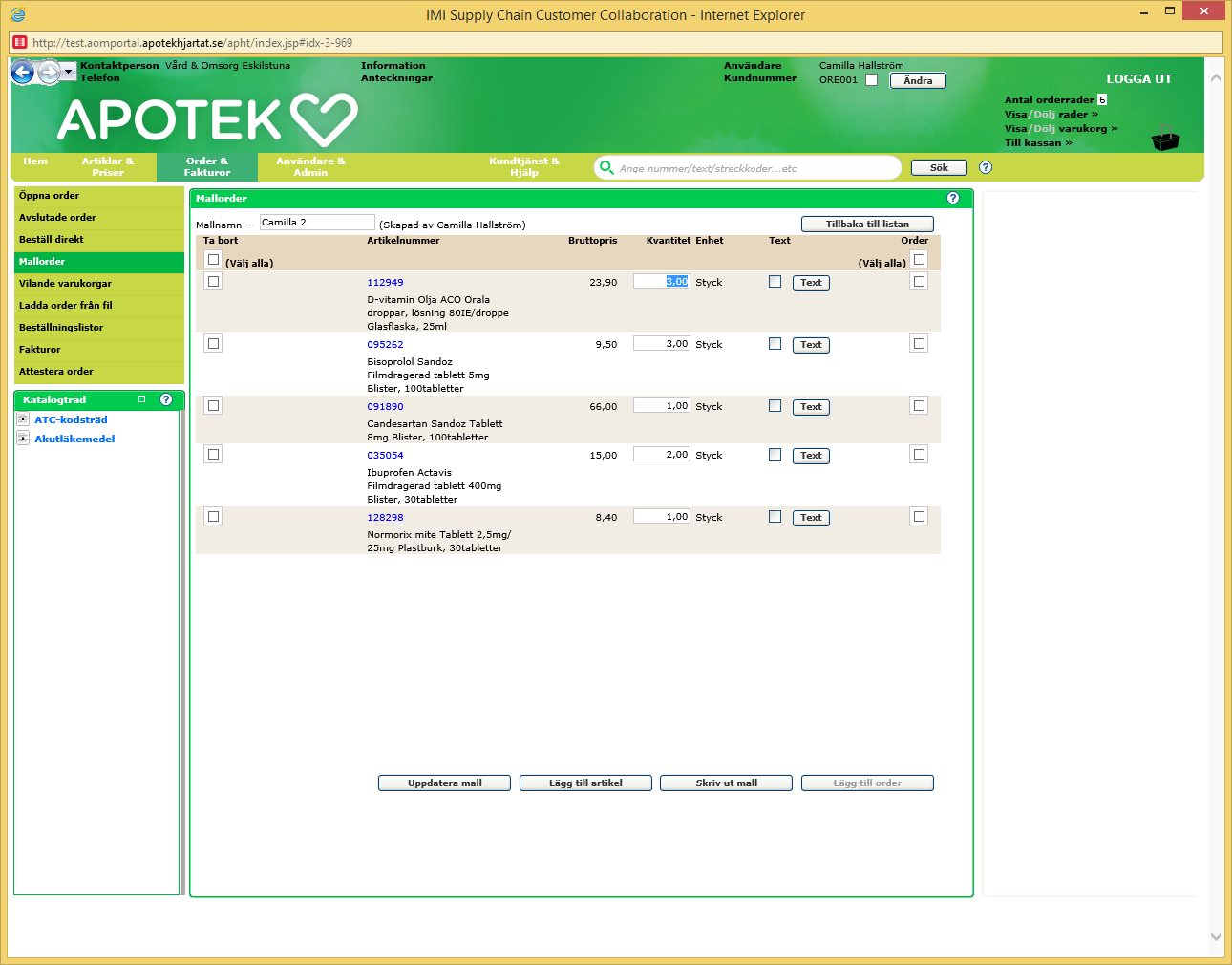Click the Sök button
1232x965 pixels.
[939, 167]
